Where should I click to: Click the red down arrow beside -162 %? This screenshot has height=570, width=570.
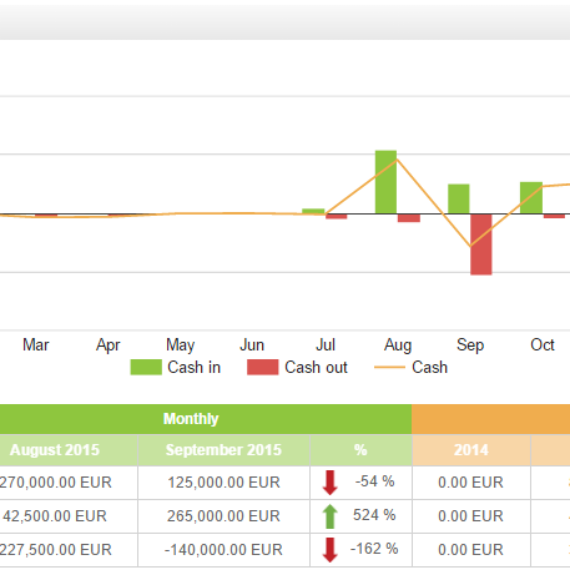coord(330,550)
